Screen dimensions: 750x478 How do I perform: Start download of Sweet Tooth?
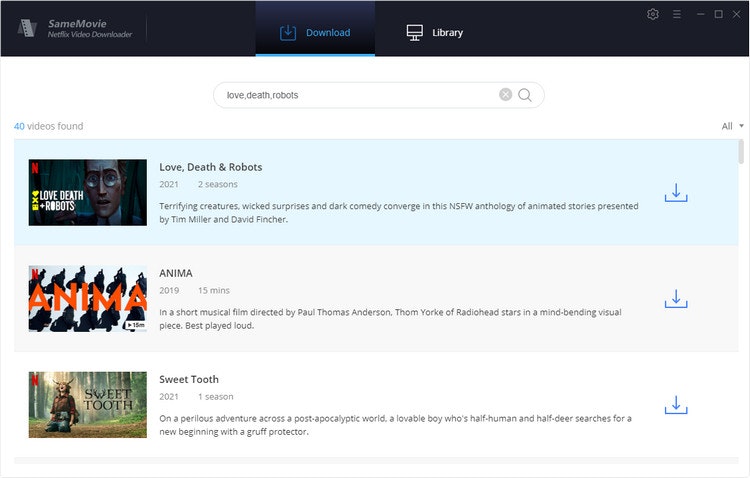(676, 405)
